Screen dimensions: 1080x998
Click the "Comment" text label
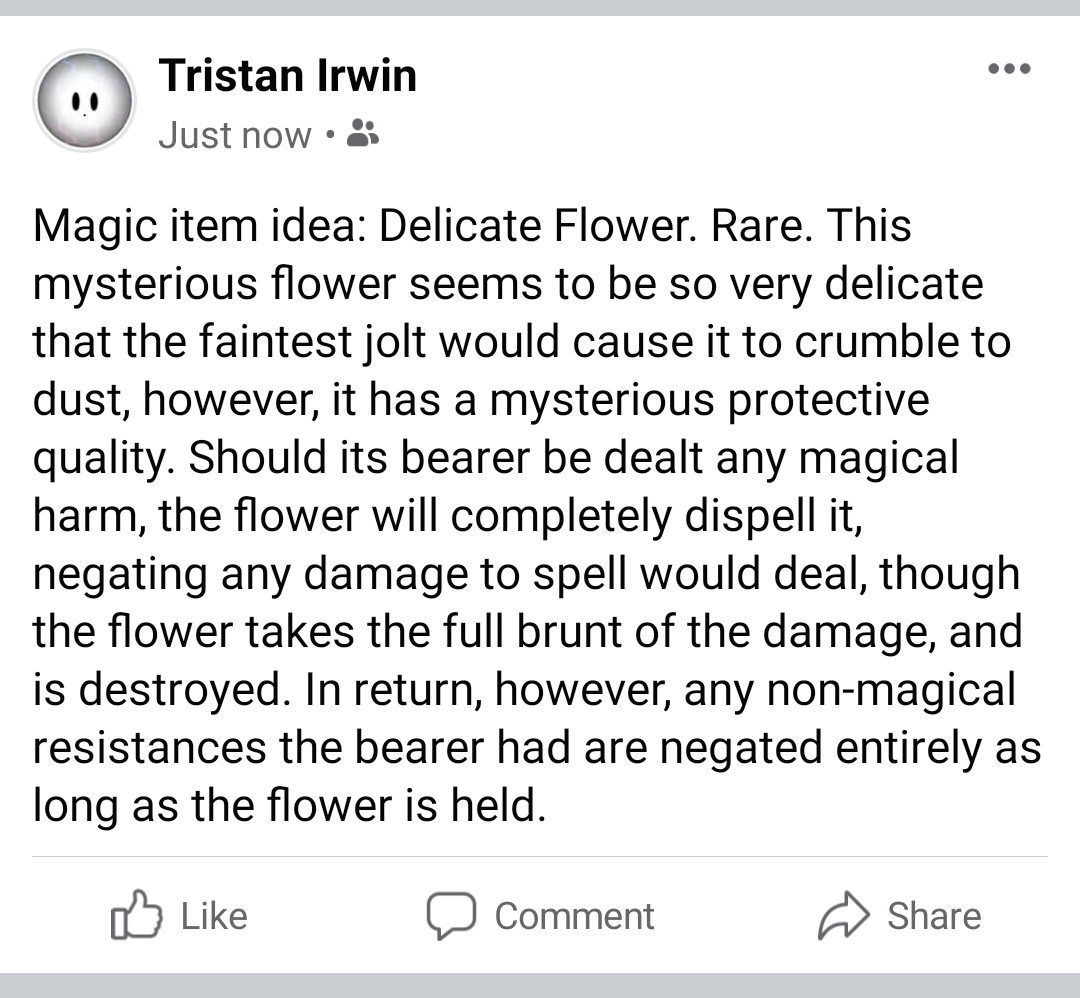[573, 915]
